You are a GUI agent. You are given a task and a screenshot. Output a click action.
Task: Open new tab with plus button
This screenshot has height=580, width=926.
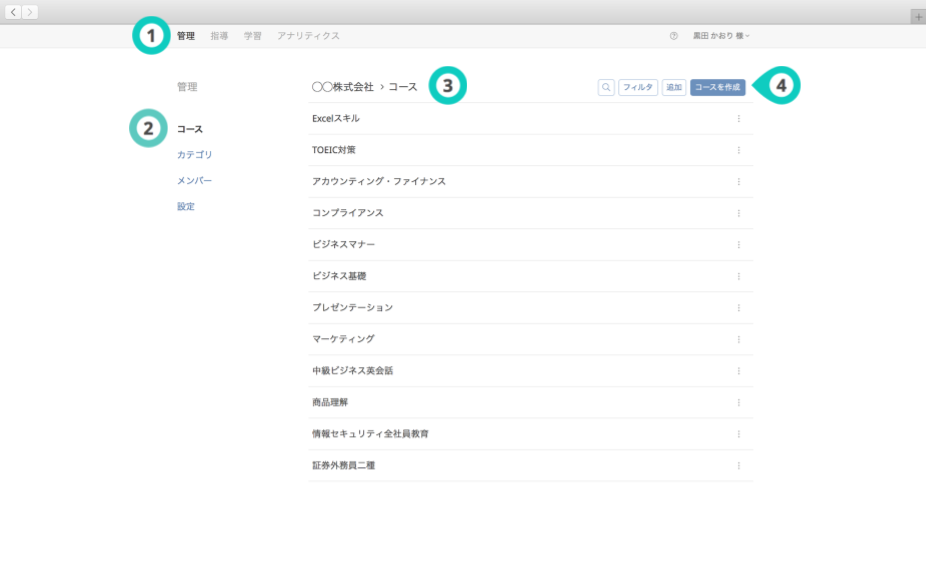[918, 17]
